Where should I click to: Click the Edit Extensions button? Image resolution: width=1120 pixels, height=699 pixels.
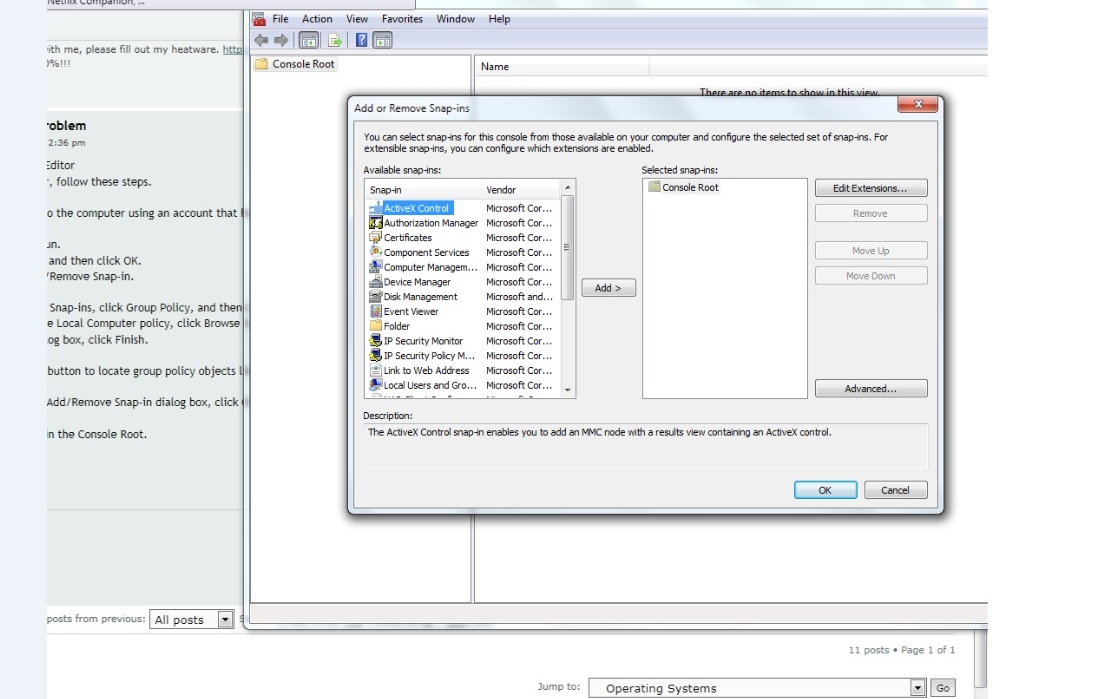click(x=870, y=188)
